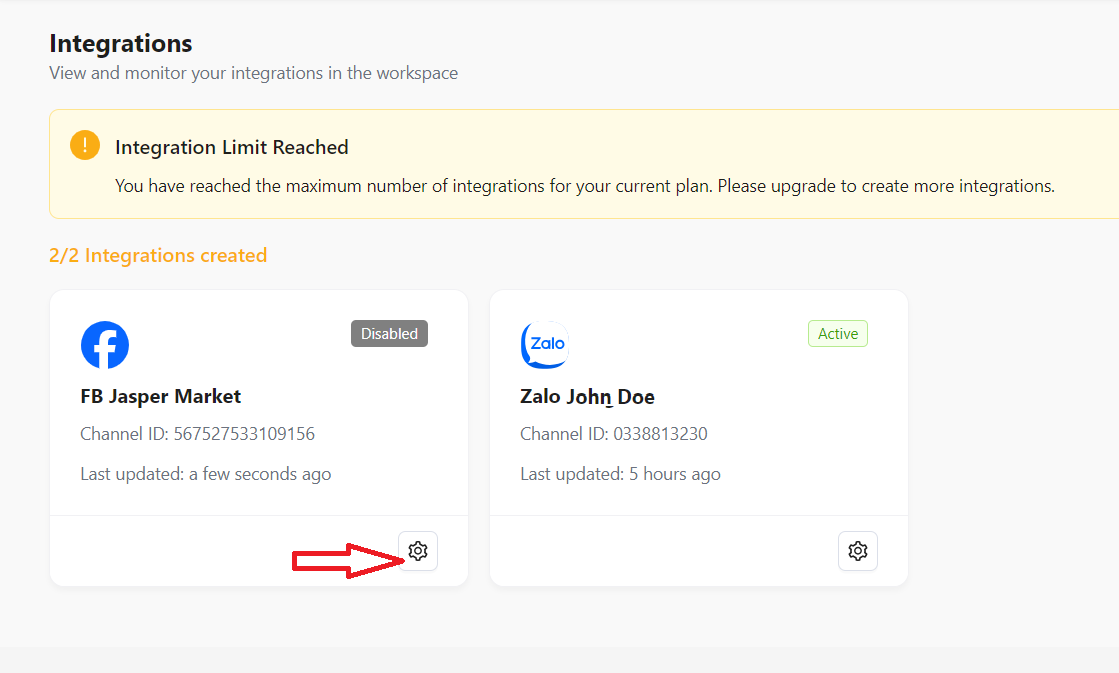Click Channel ID 567527533109156 text
Image resolution: width=1119 pixels, height=673 pixels.
[198, 434]
